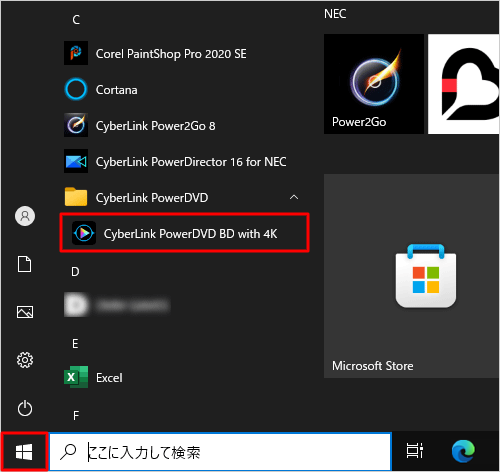Open CyberLink PowerDirector 16 for NEC icon
Viewport: 500px width, 472px height.
[76, 161]
